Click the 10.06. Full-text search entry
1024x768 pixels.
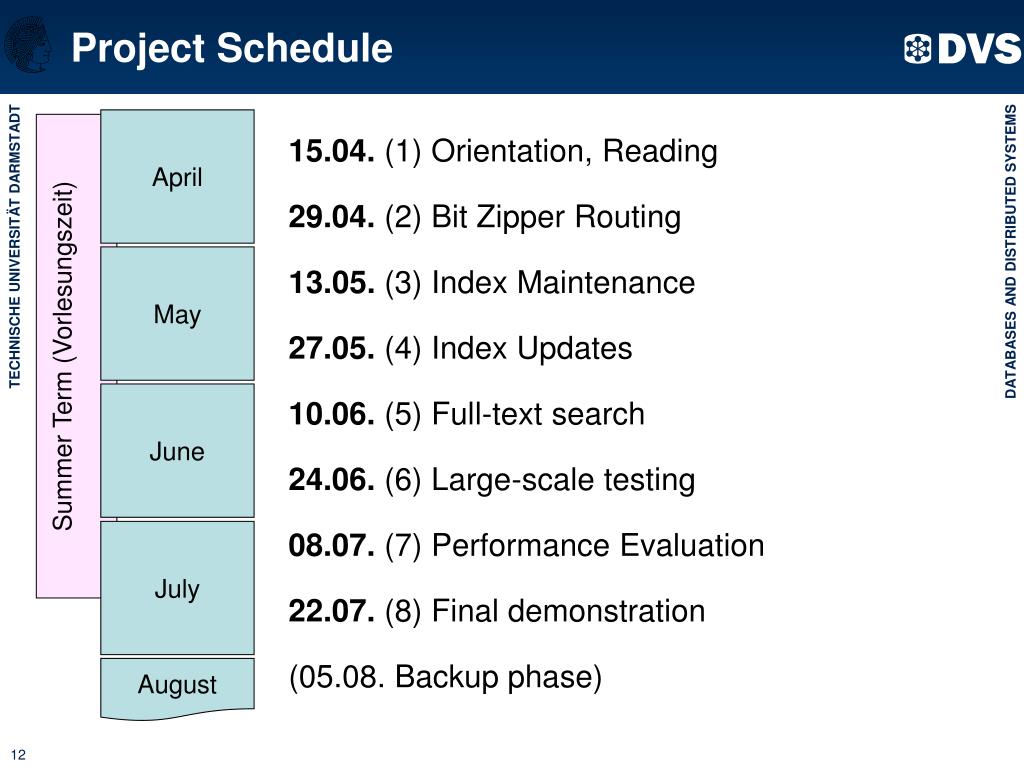click(466, 414)
